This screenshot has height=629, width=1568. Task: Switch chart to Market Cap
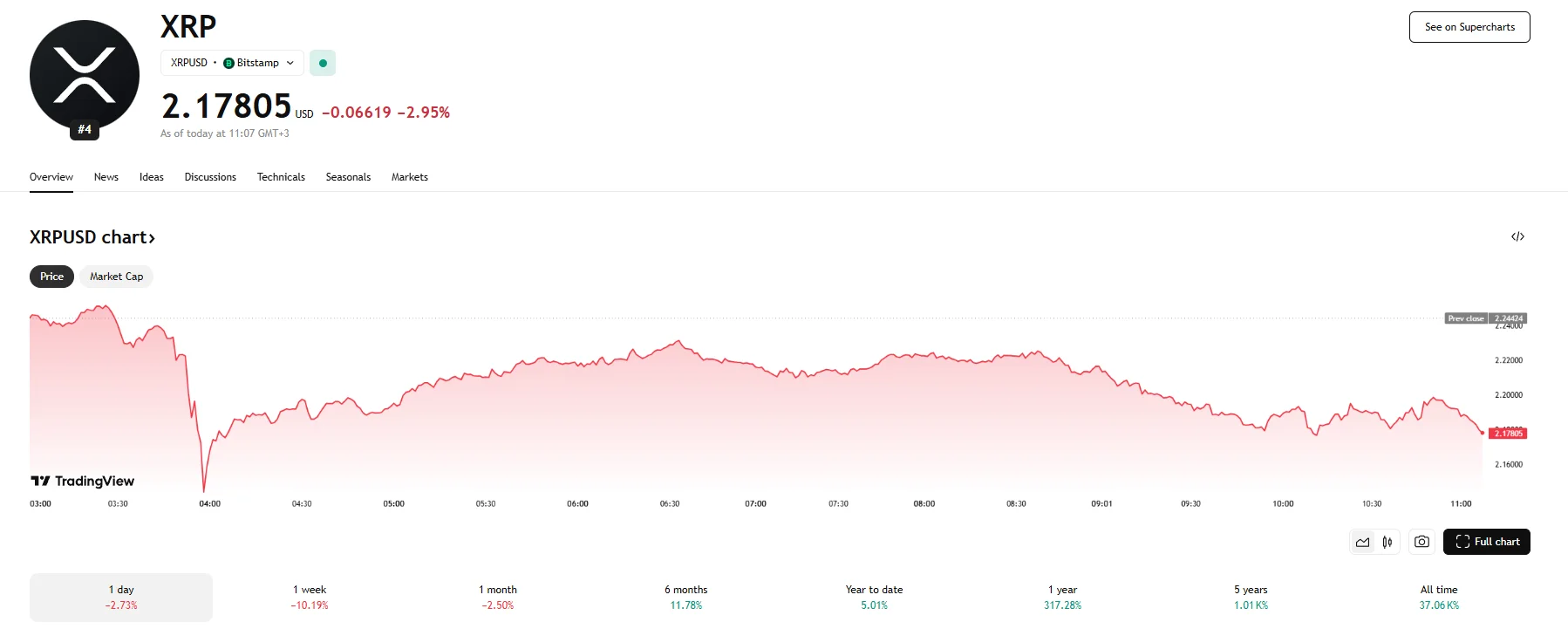click(116, 277)
